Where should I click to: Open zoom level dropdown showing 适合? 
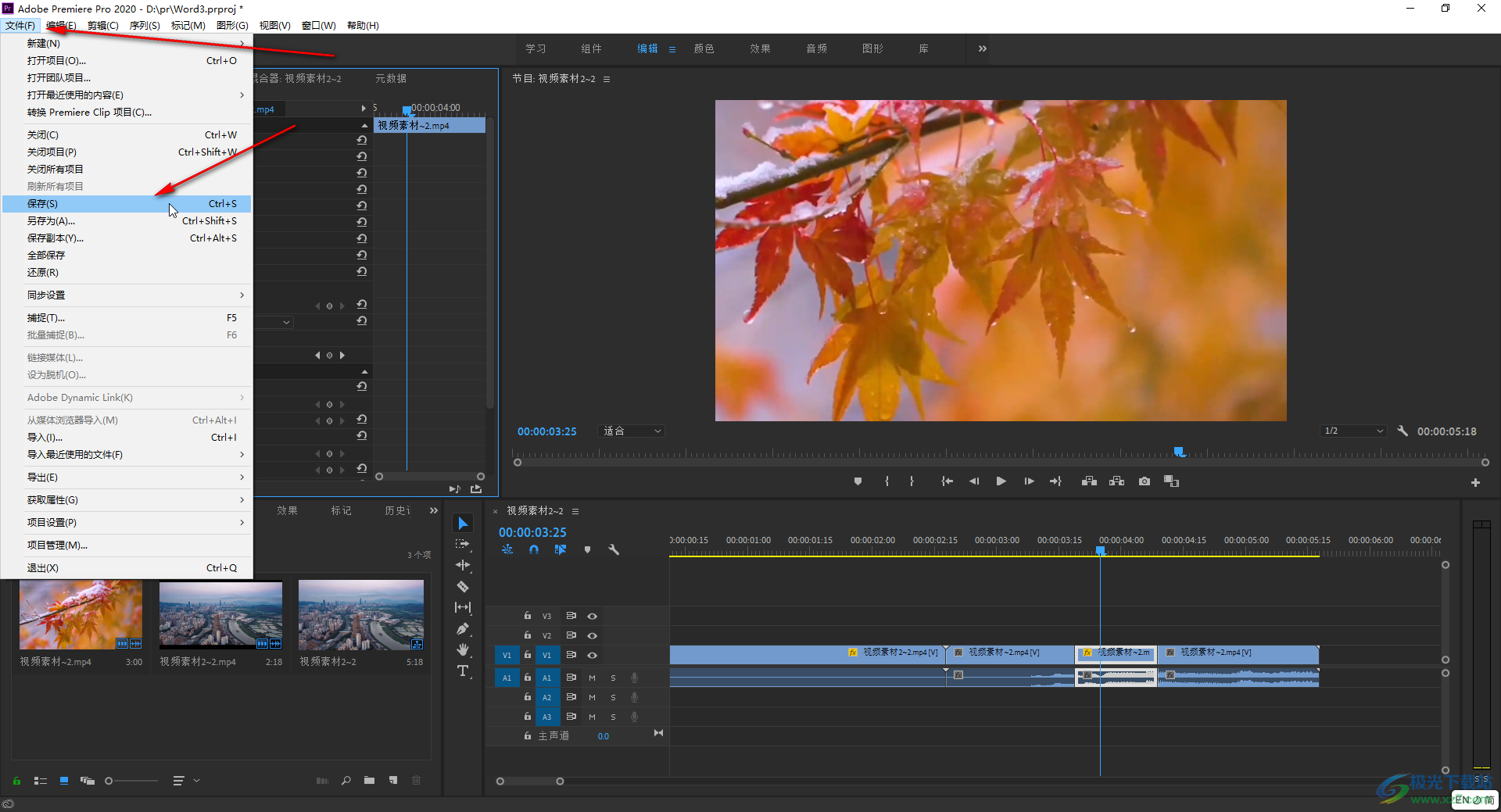(x=632, y=431)
